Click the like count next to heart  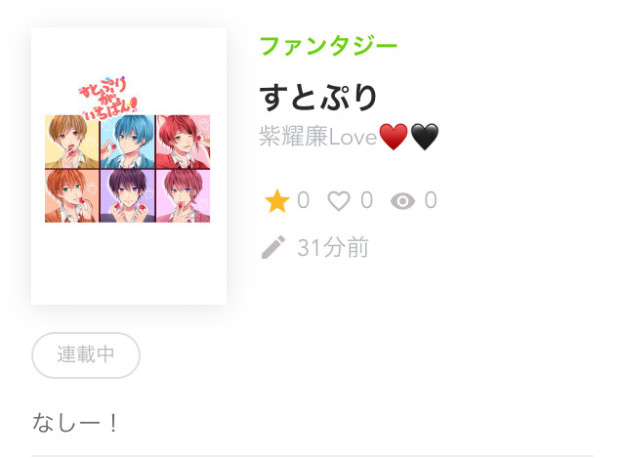coord(367,200)
